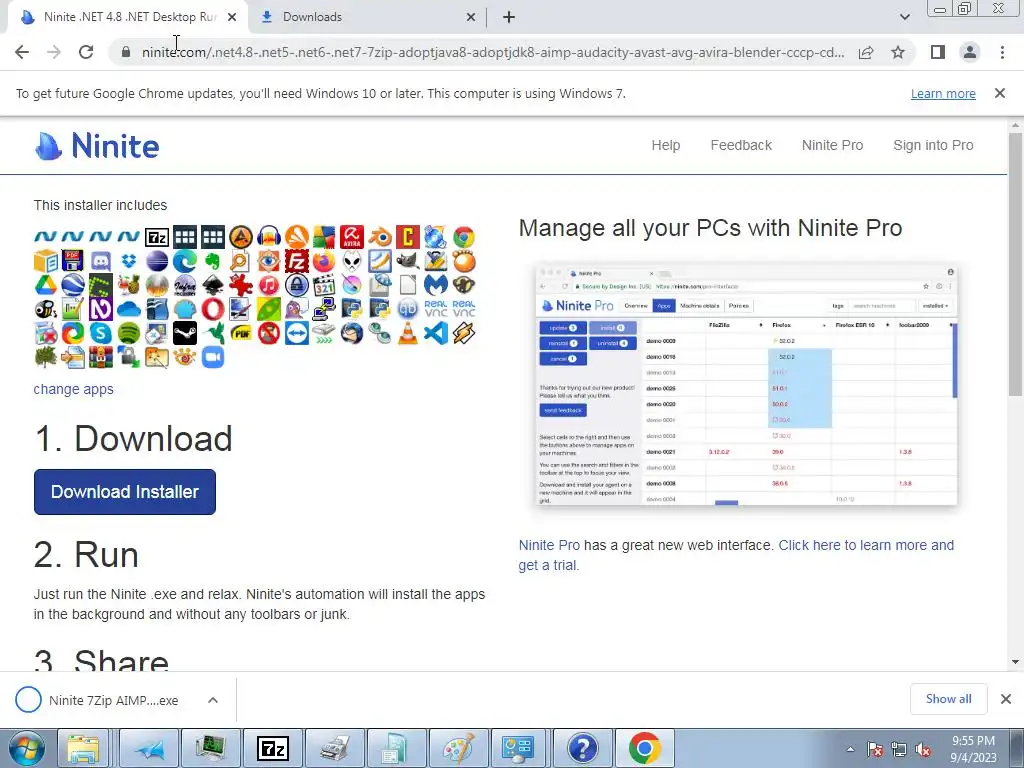Click the Chrome icon in installer list
This screenshot has width=1024, height=768.
point(464,236)
